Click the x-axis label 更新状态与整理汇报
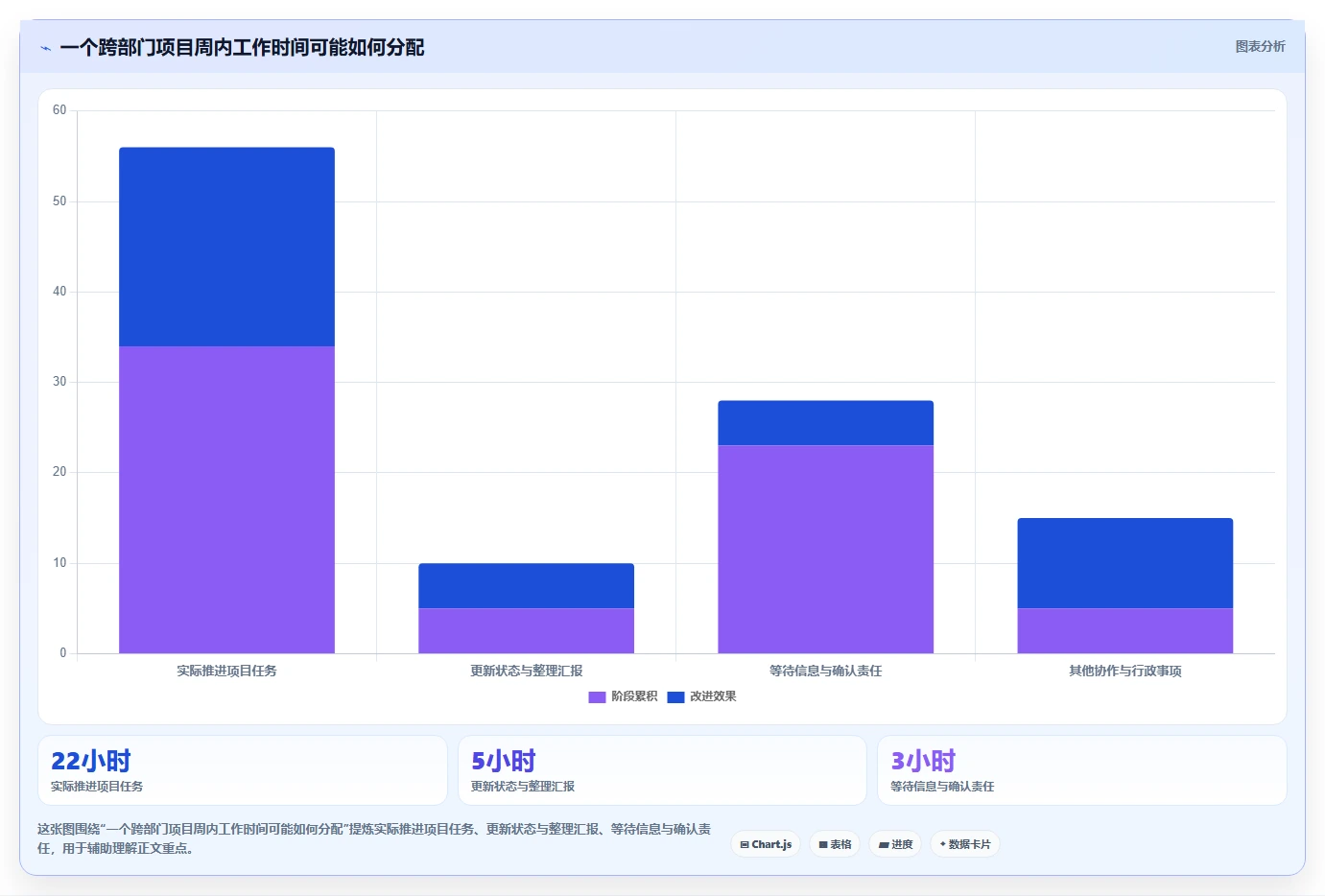Image resolution: width=1325 pixels, height=896 pixels. click(526, 671)
